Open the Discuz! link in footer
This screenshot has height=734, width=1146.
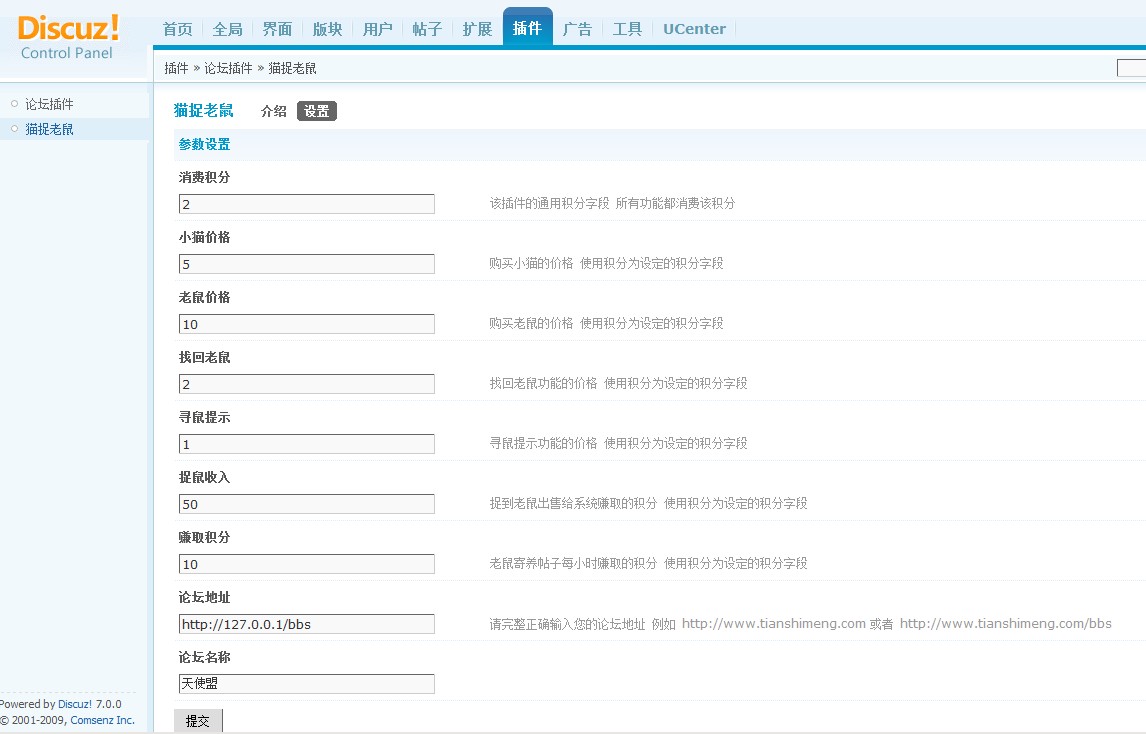(x=75, y=704)
